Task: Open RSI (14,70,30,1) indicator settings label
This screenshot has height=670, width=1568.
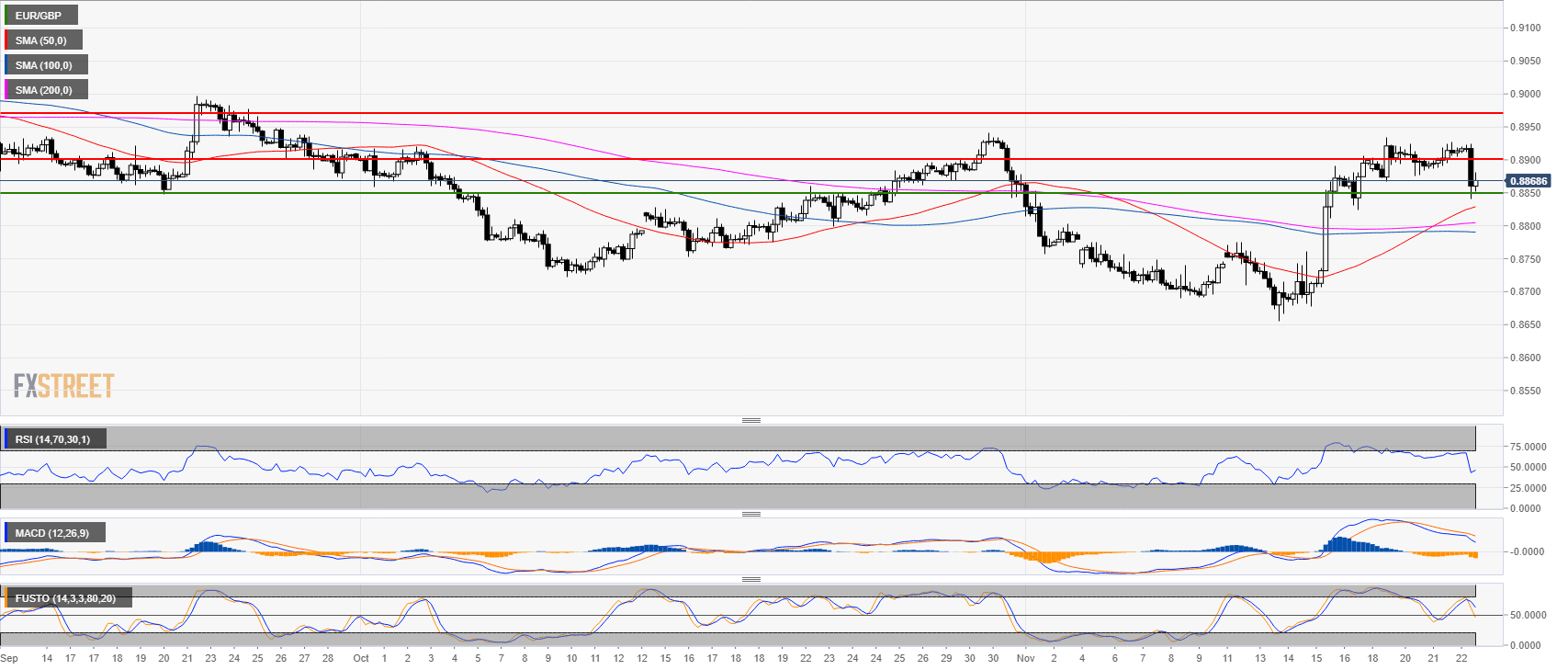Action: point(53,439)
